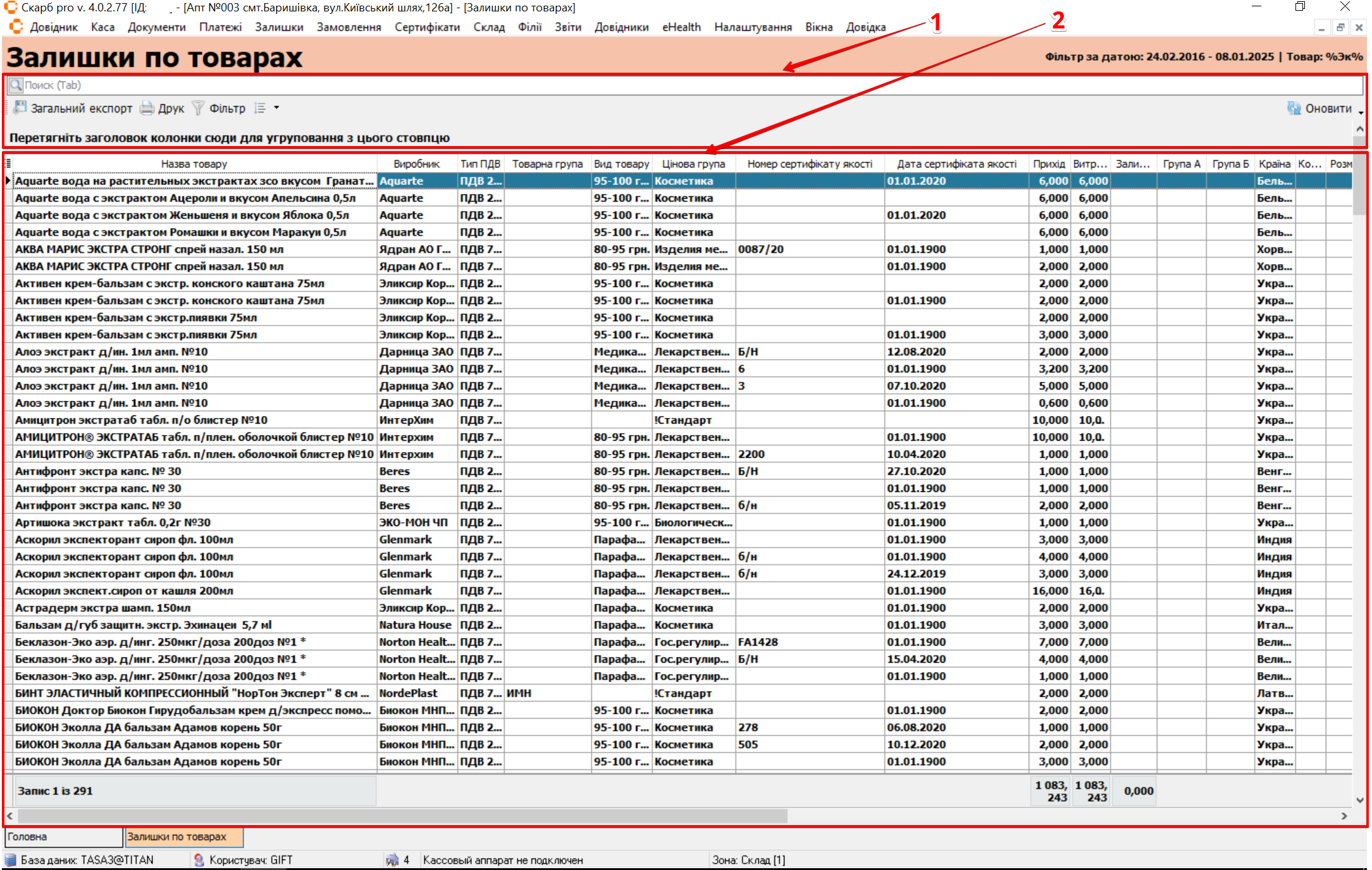Expand toolbar overflow arrow after Оновити

[1361, 113]
